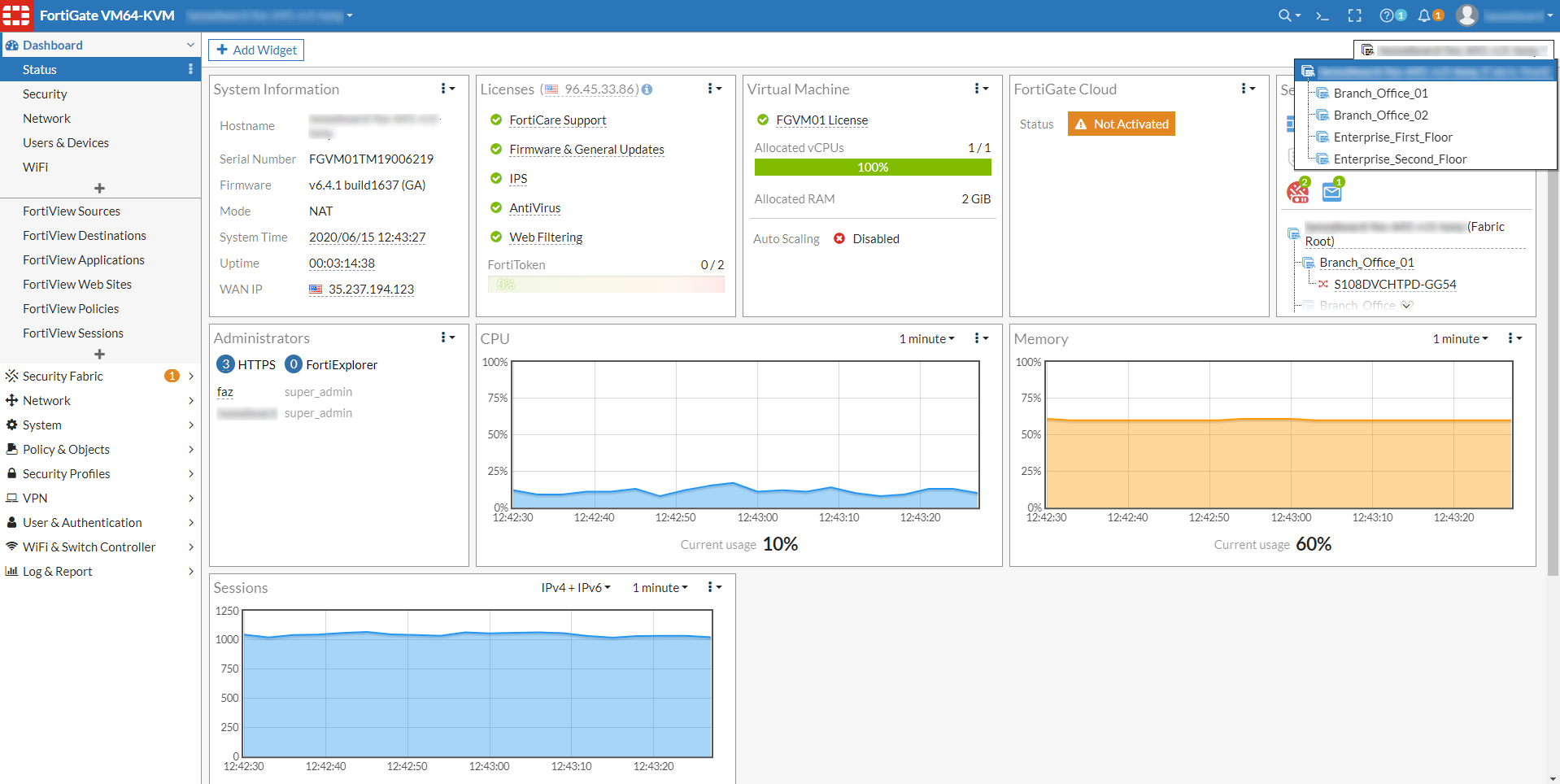This screenshot has height=784, width=1560.
Task: Click the user avatar icon
Action: point(1466,15)
